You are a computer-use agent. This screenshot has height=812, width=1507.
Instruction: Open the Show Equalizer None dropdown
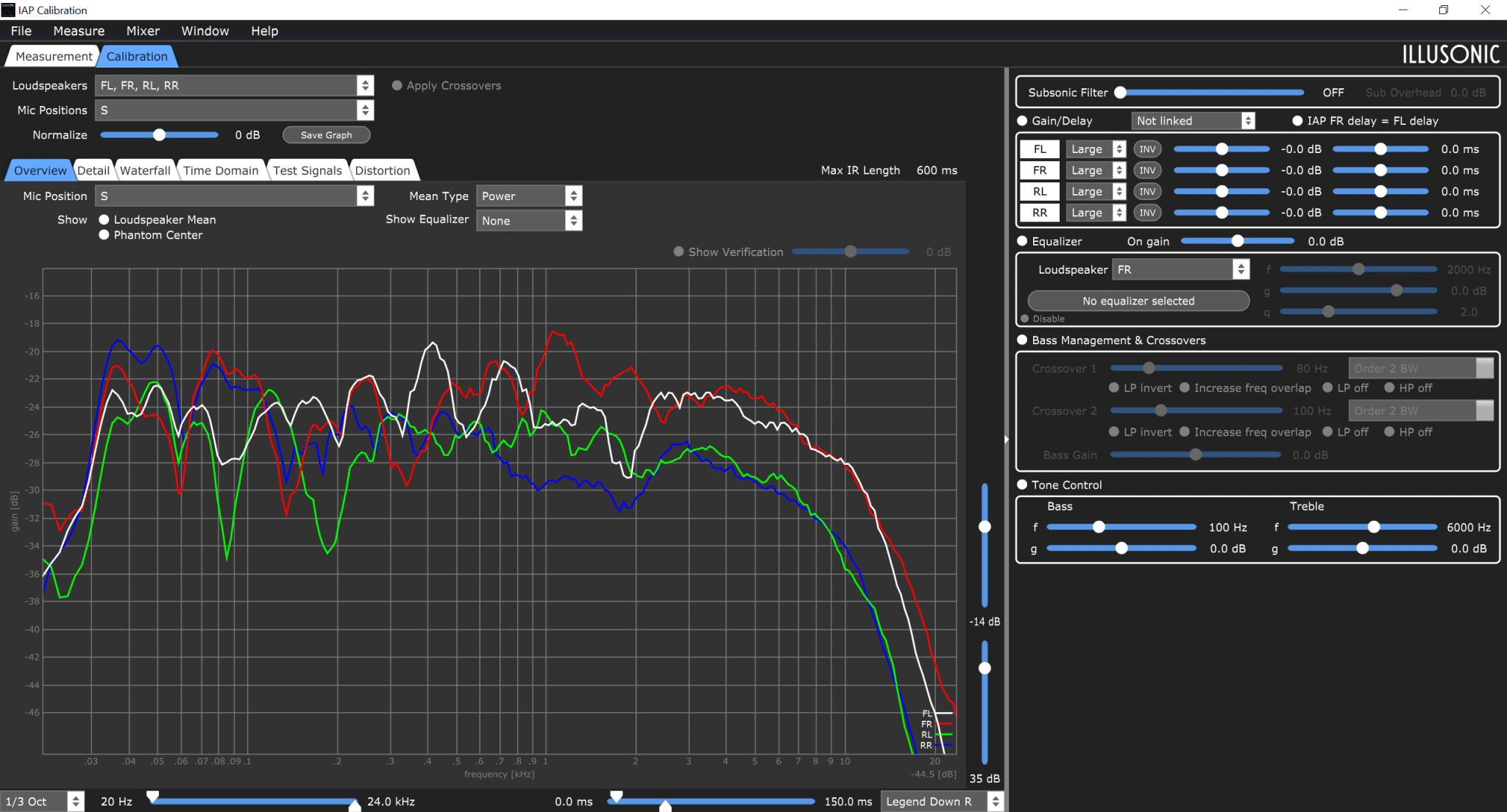pyautogui.click(x=529, y=221)
